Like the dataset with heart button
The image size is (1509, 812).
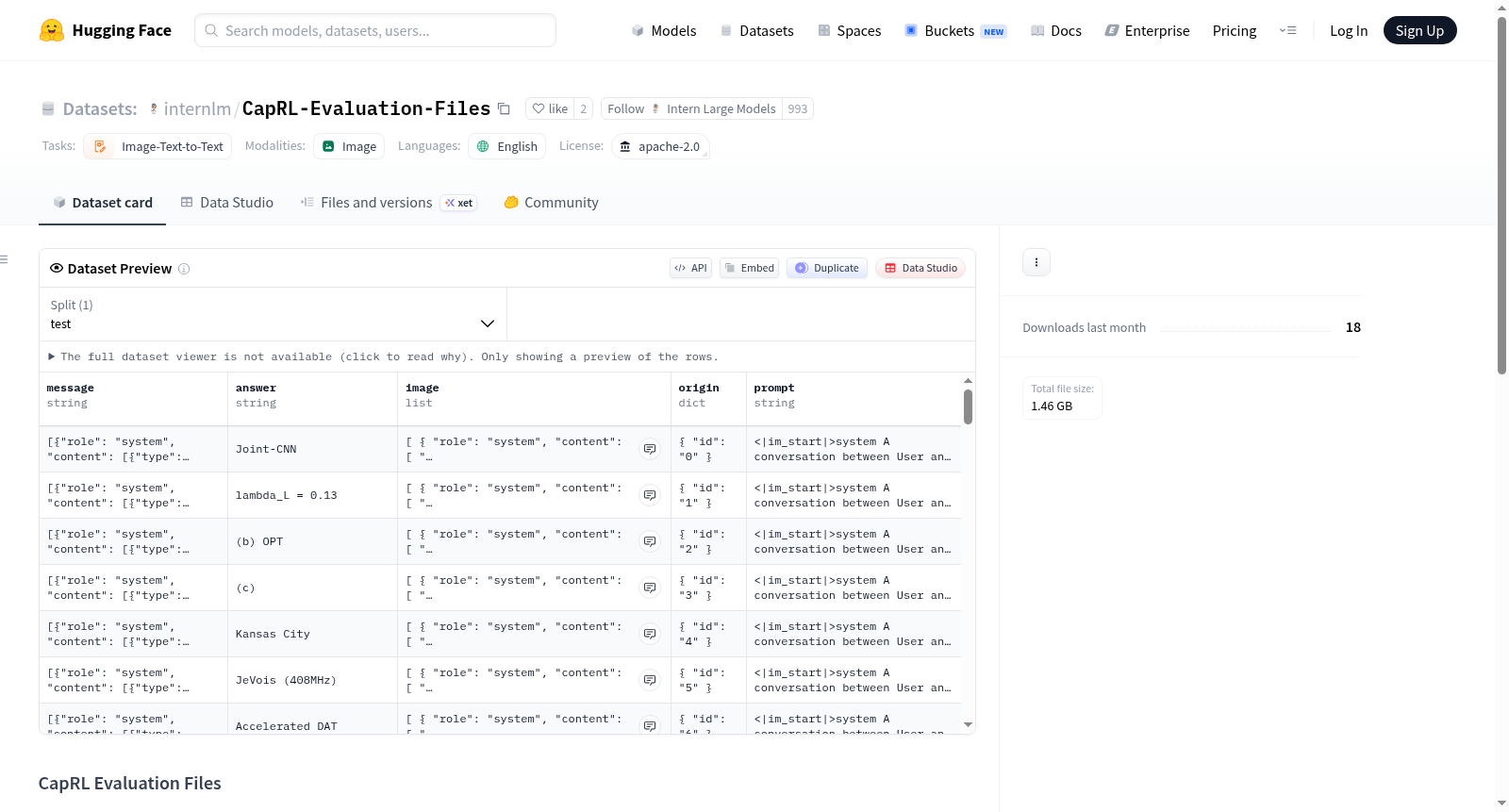coord(550,108)
